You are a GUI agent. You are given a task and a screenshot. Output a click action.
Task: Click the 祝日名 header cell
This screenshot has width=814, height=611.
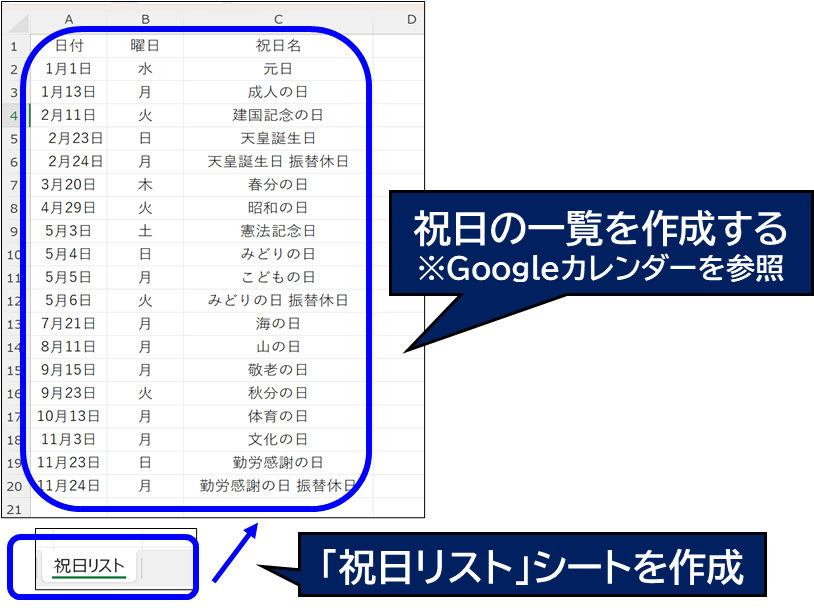coord(278,46)
